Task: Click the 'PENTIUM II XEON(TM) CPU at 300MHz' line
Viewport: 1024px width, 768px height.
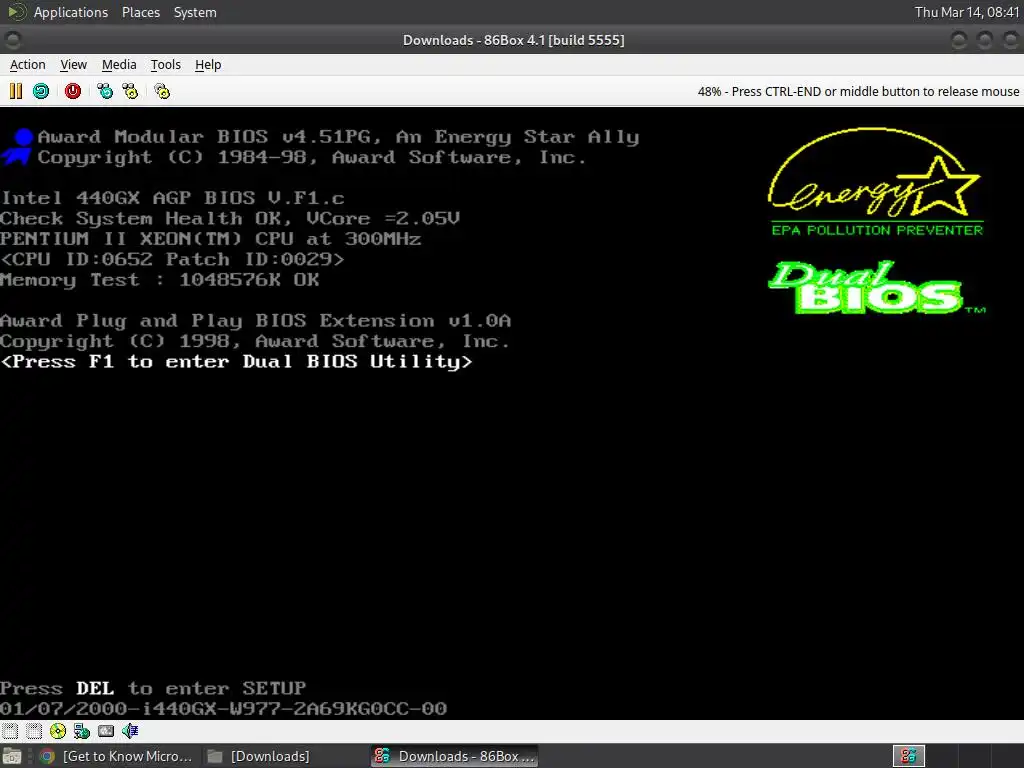Action: tap(210, 238)
